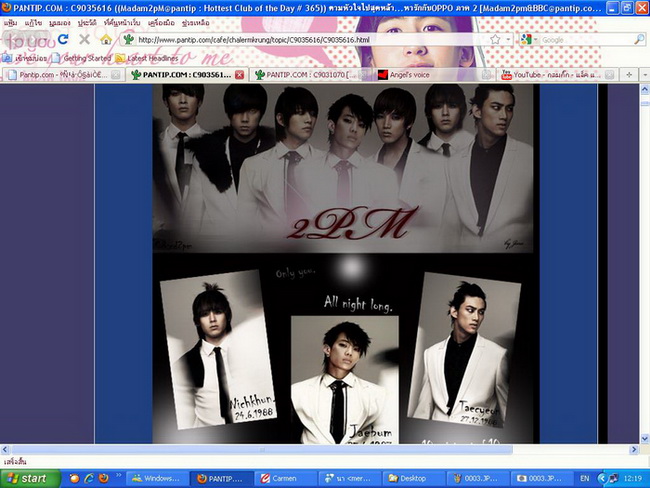Go to the browser home page
Screen dimensions: 650x488
[x=106, y=40]
